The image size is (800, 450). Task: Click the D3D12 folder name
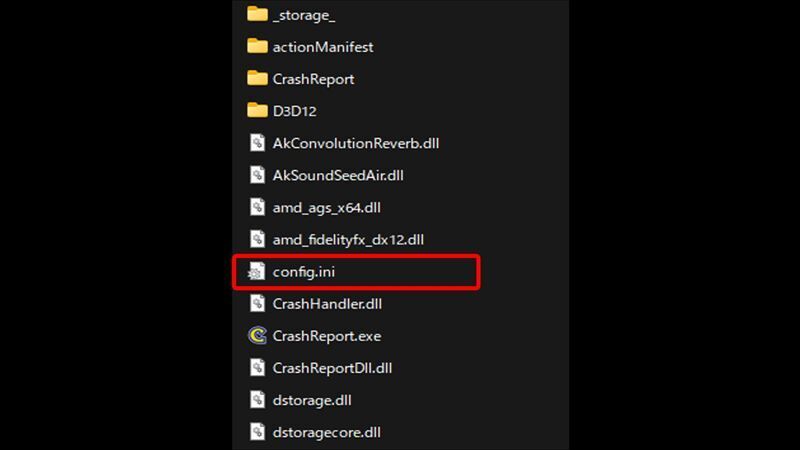(294, 111)
